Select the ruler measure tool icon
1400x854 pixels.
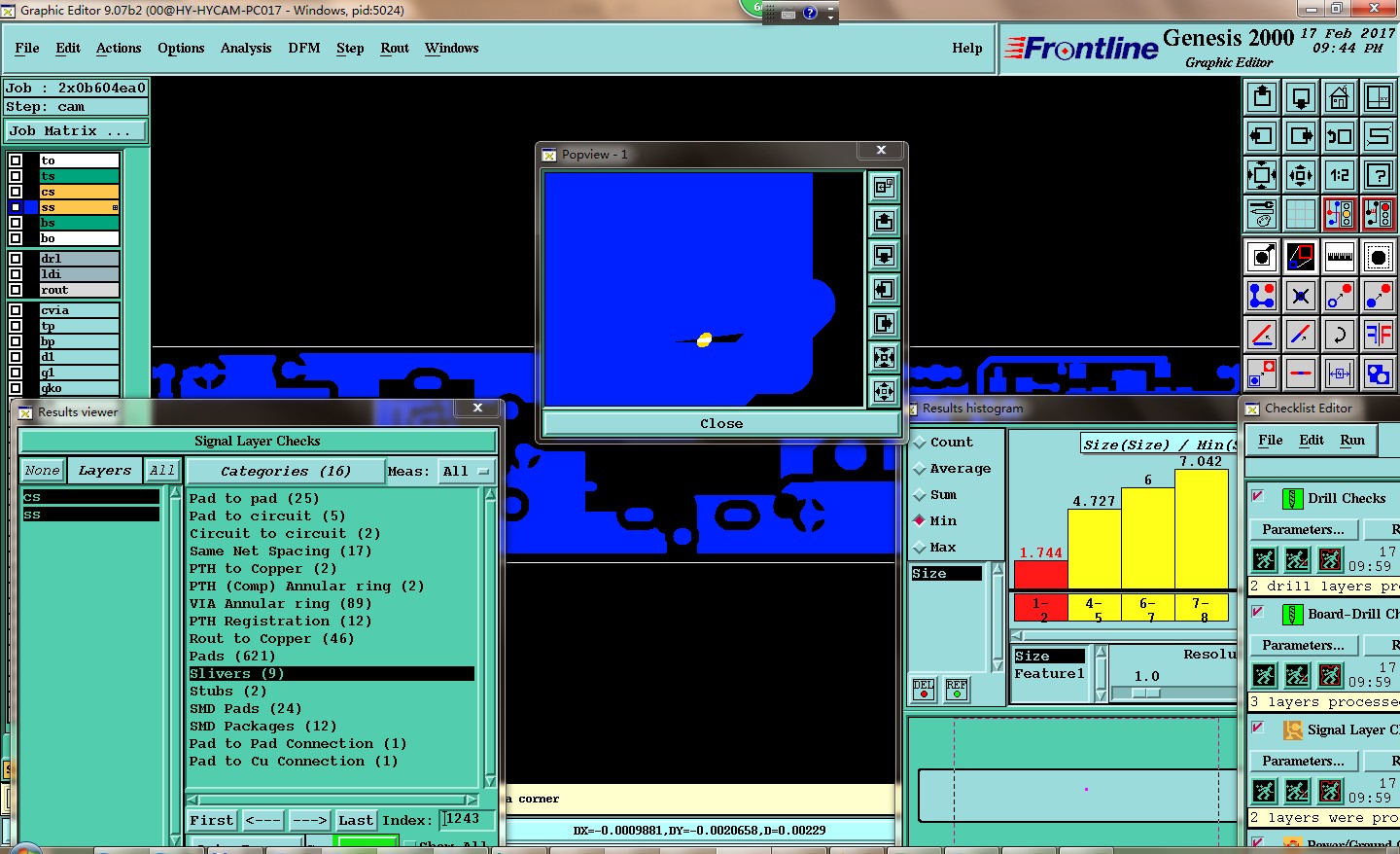(x=1340, y=257)
